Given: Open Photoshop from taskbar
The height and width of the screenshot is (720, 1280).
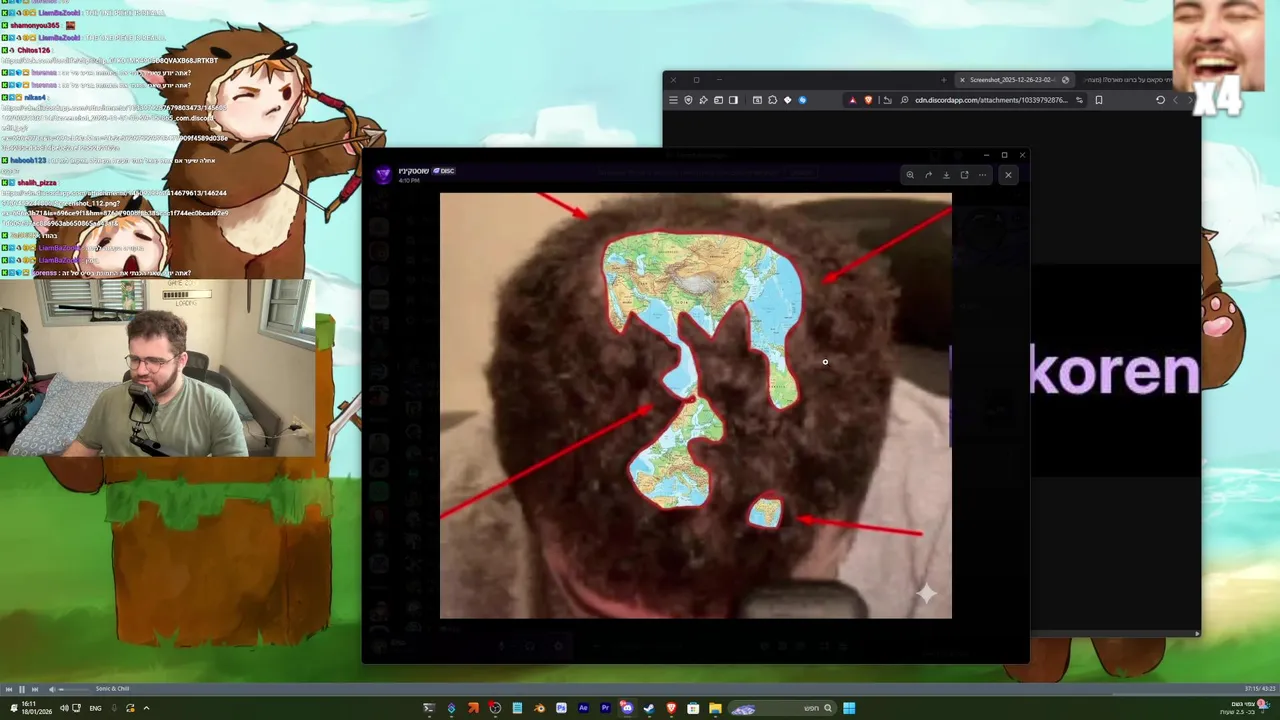Looking at the screenshot, I should (x=561, y=708).
